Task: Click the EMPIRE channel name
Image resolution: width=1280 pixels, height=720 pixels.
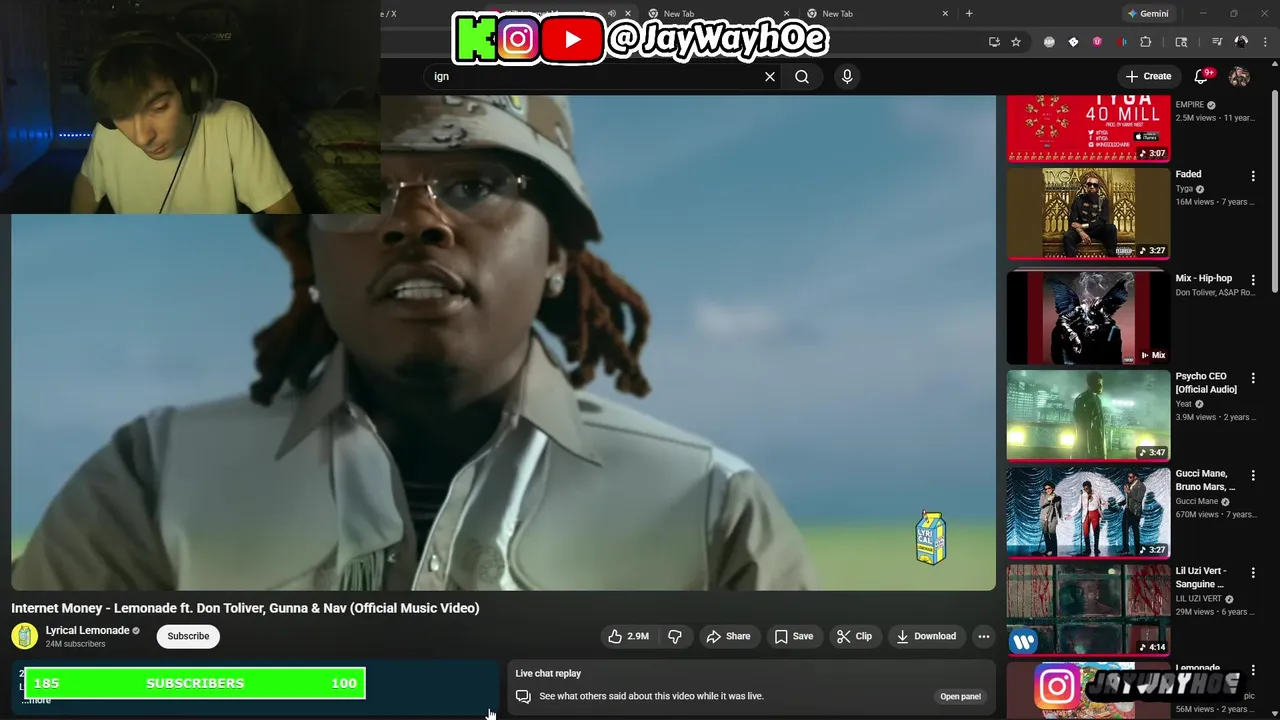Action: [x=1190, y=105]
